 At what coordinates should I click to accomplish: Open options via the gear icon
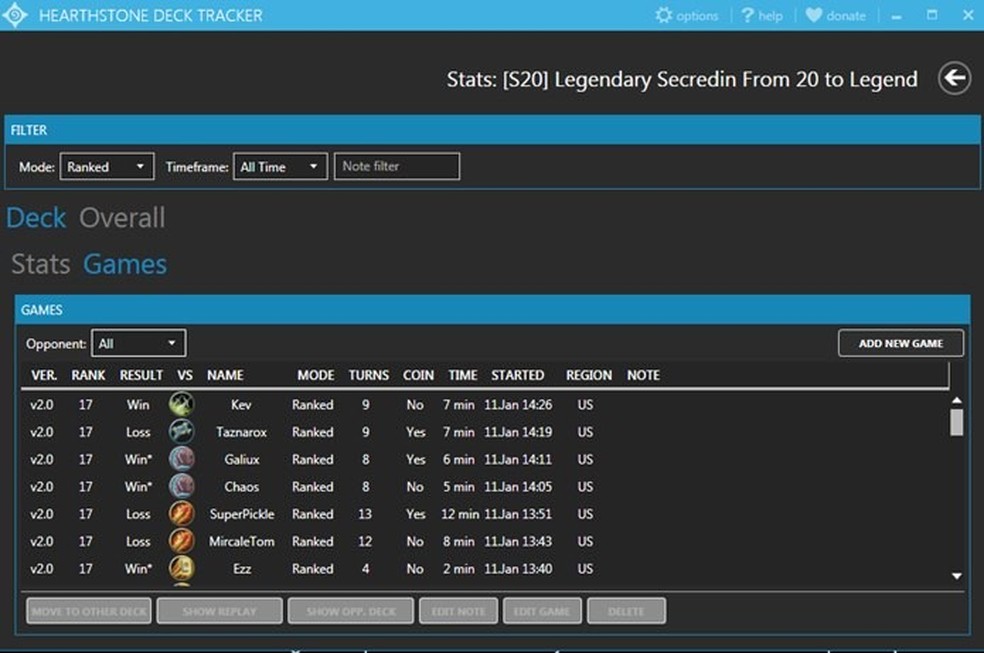point(663,15)
